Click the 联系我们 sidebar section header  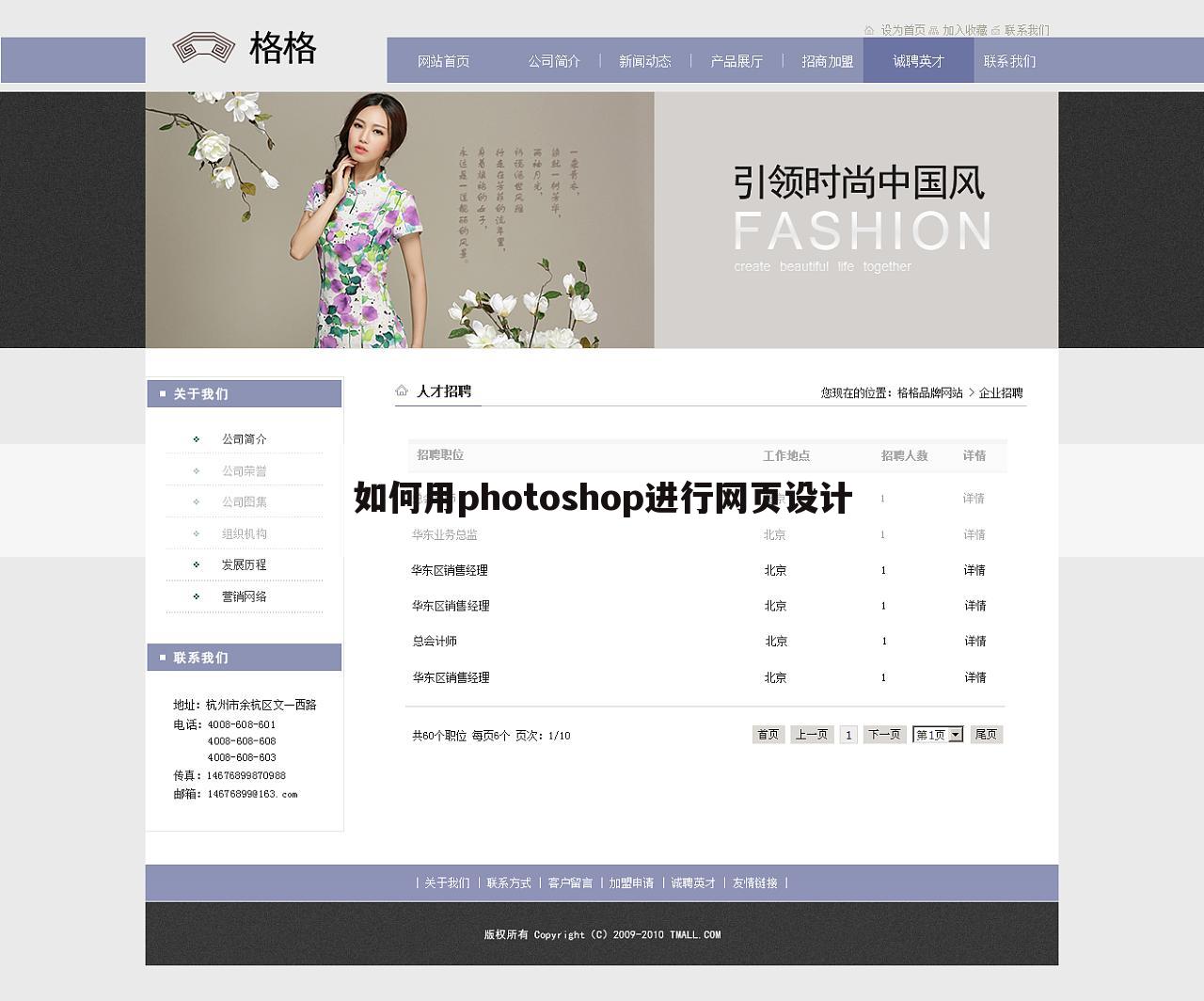click(245, 658)
